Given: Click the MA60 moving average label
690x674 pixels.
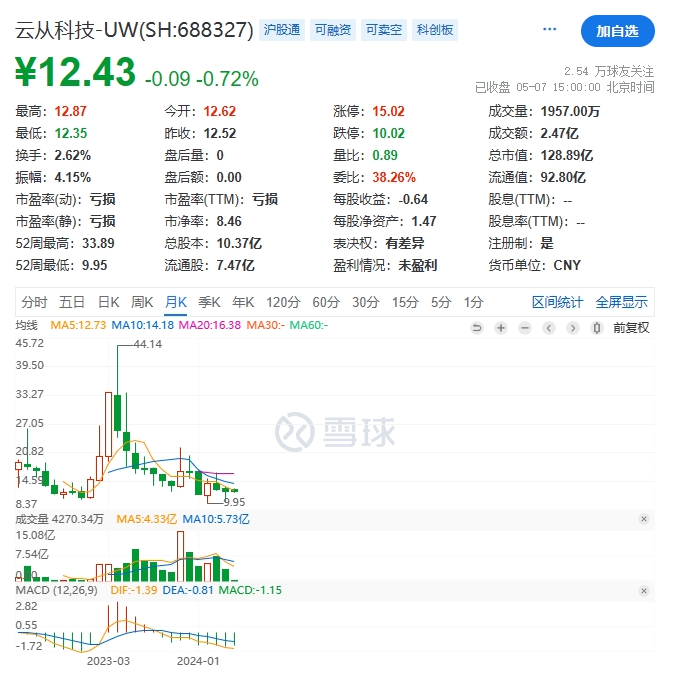Looking at the screenshot, I should tap(308, 325).
